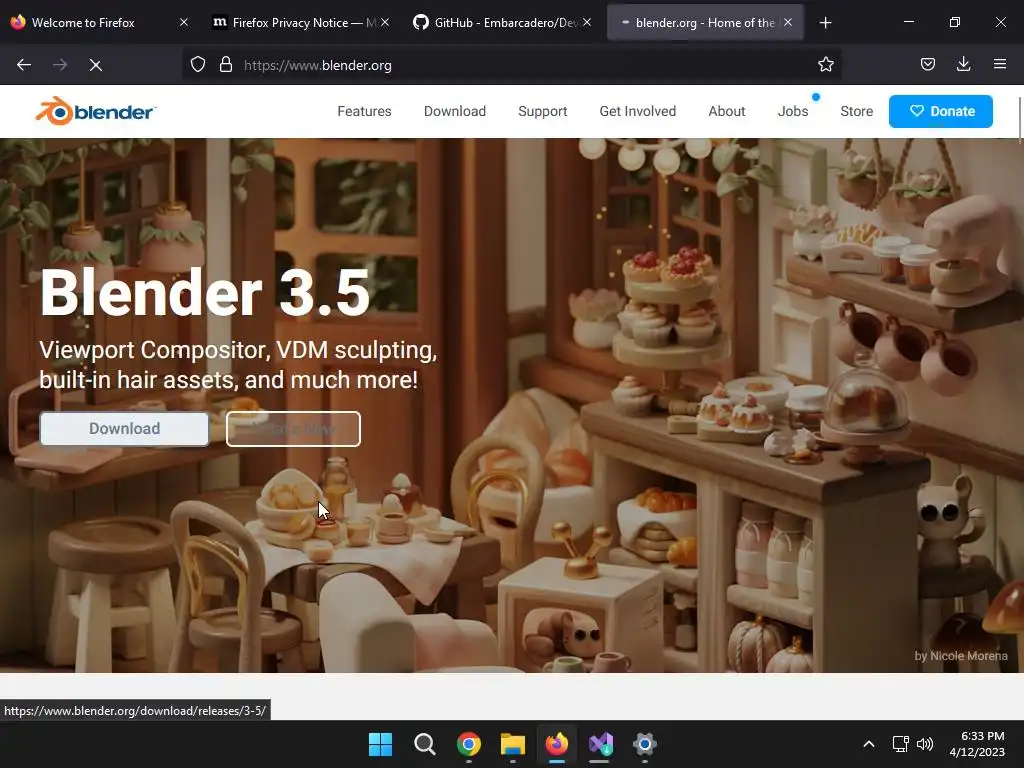This screenshot has height=768, width=1024.
Task: Click the Blender 3.5 headline
Action: [x=205, y=293]
